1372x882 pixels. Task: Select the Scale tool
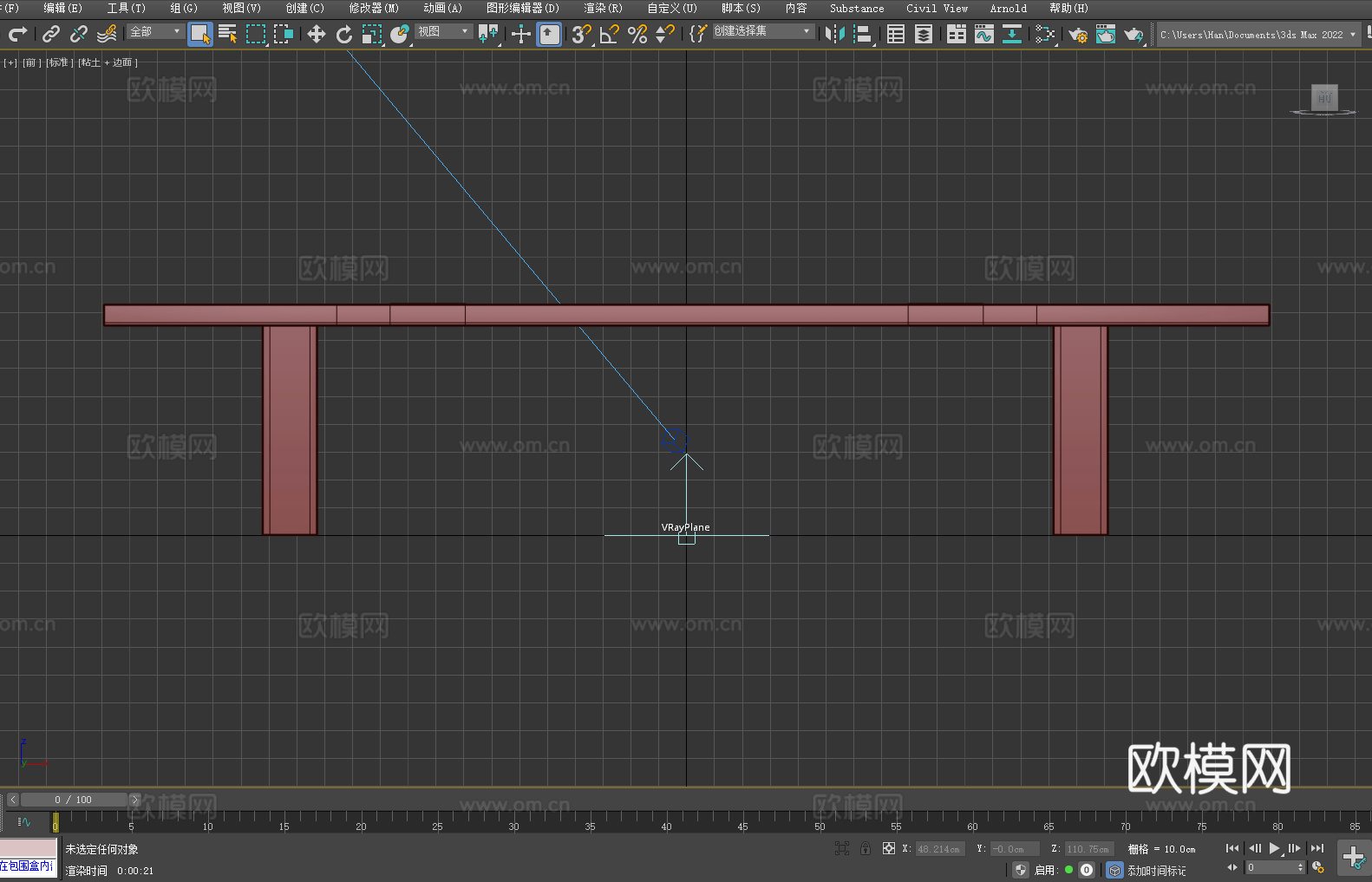(372, 34)
